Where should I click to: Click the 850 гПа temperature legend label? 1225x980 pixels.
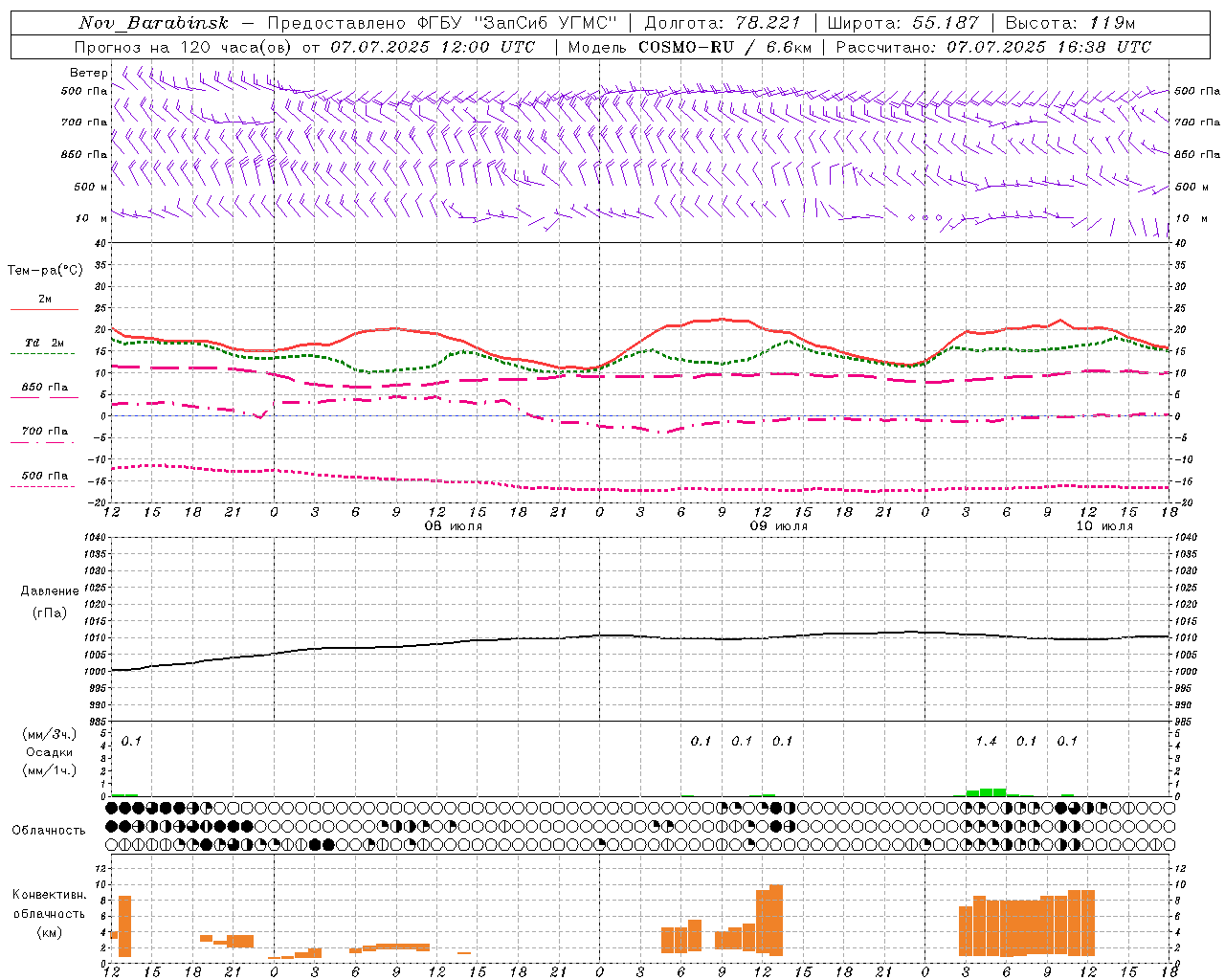[x=45, y=388]
